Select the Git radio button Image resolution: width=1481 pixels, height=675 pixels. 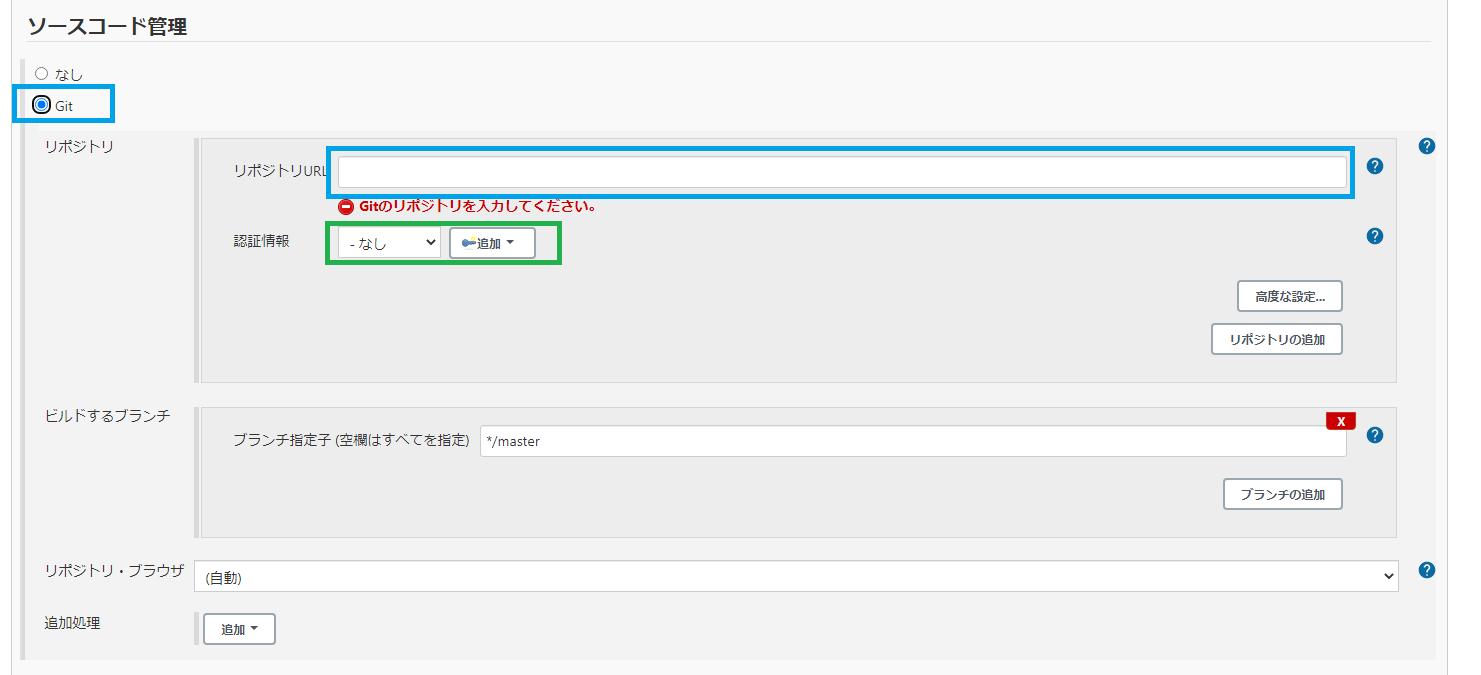(x=42, y=104)
